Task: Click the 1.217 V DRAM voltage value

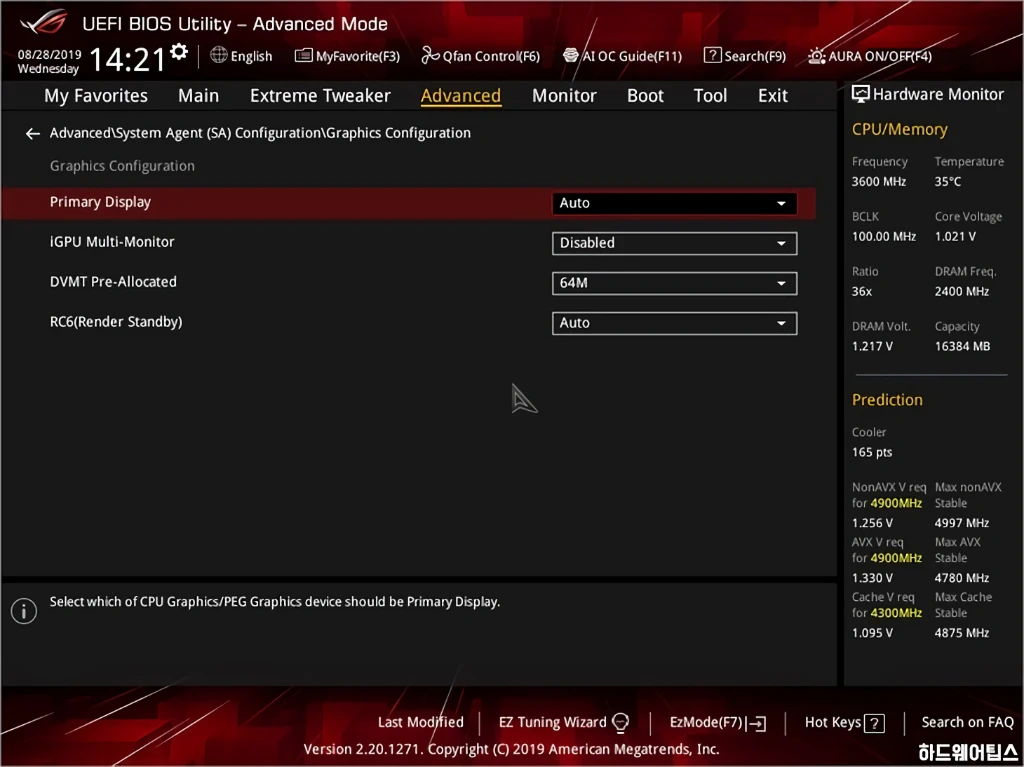Action: tap(872, 346)
